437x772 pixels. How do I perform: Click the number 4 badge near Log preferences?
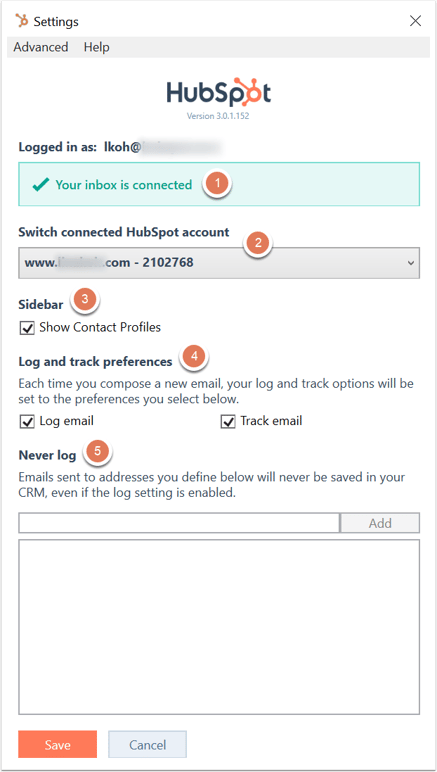coord(194,357)
